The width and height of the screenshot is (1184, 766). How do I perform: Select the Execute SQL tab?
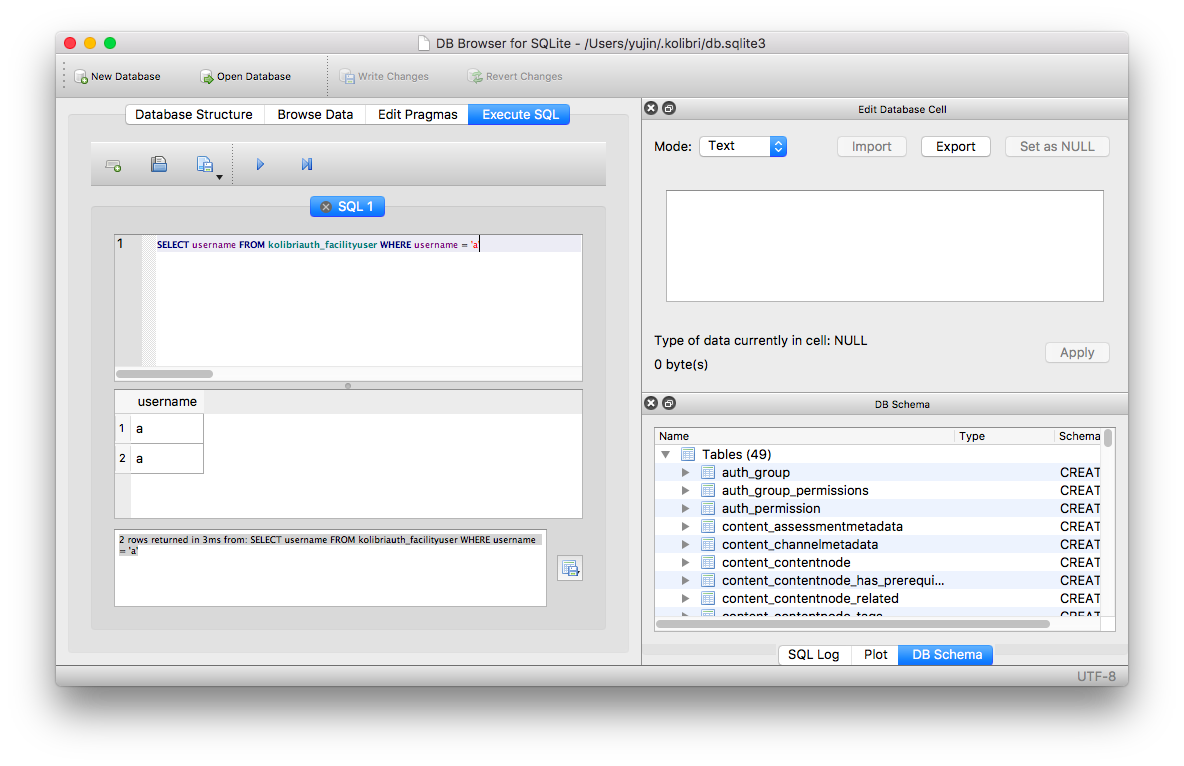point(520,115)
